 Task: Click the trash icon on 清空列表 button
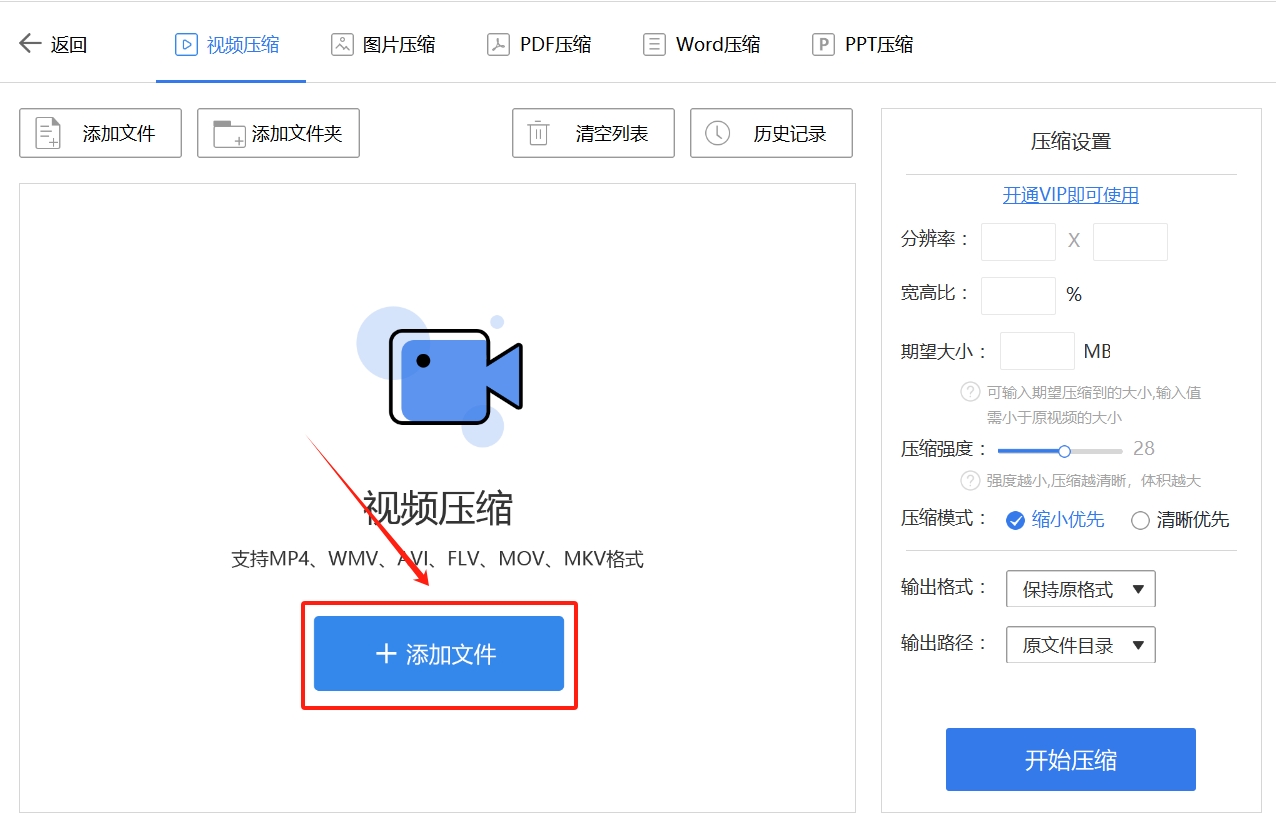(539, 132)
